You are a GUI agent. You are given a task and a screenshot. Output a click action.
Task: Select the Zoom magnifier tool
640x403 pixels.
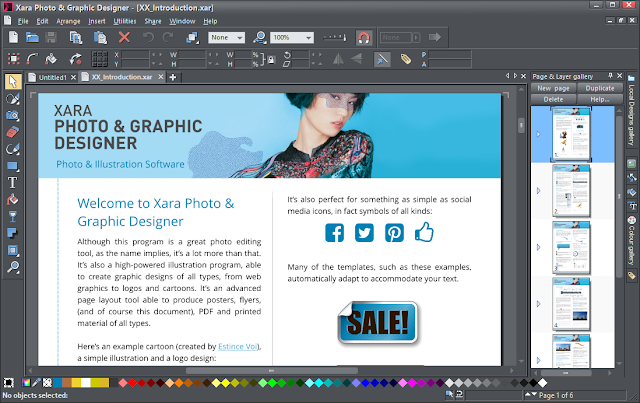[x=13, y=267]
